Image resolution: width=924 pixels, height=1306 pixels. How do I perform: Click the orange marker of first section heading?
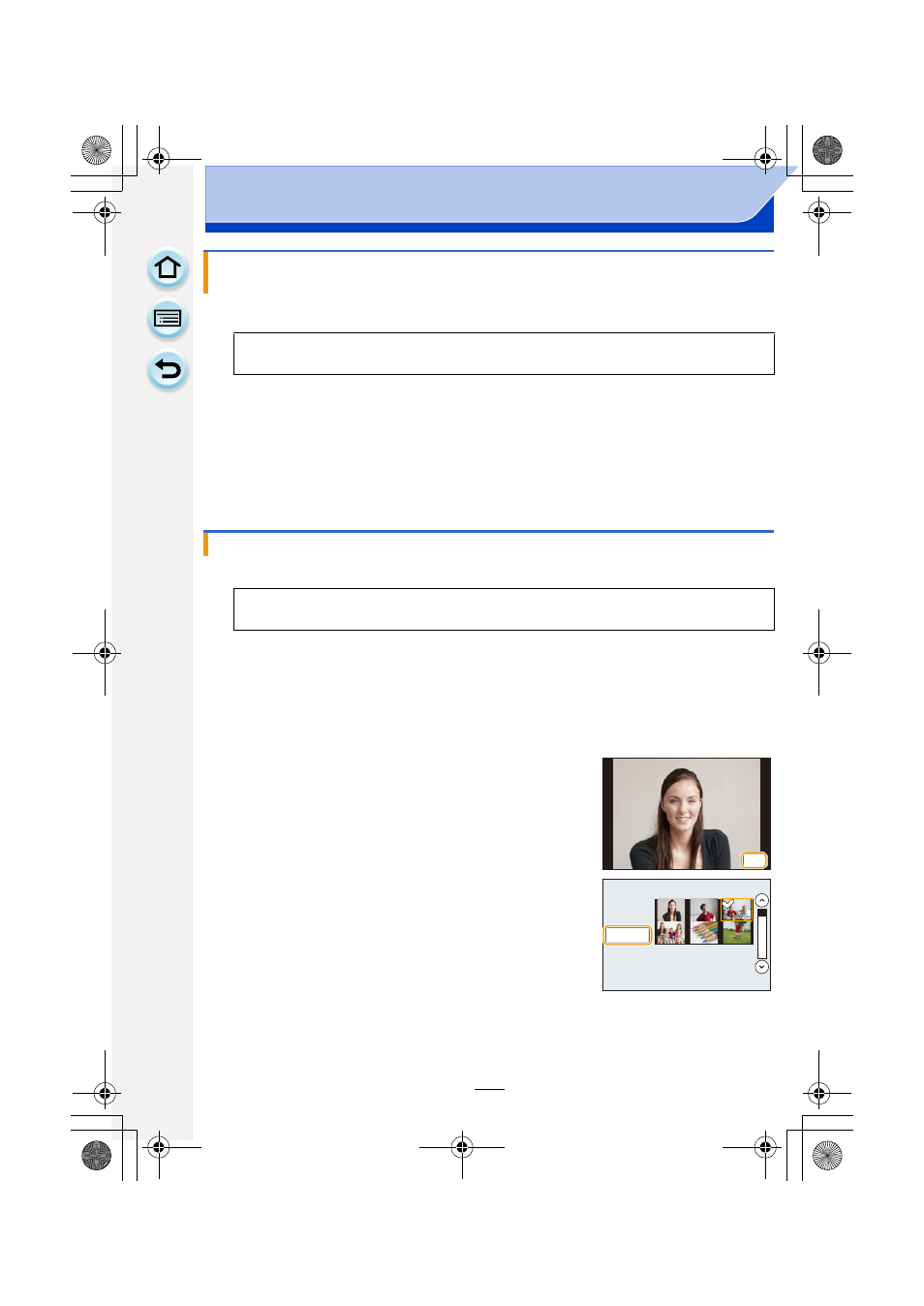(x=205, y=272)
